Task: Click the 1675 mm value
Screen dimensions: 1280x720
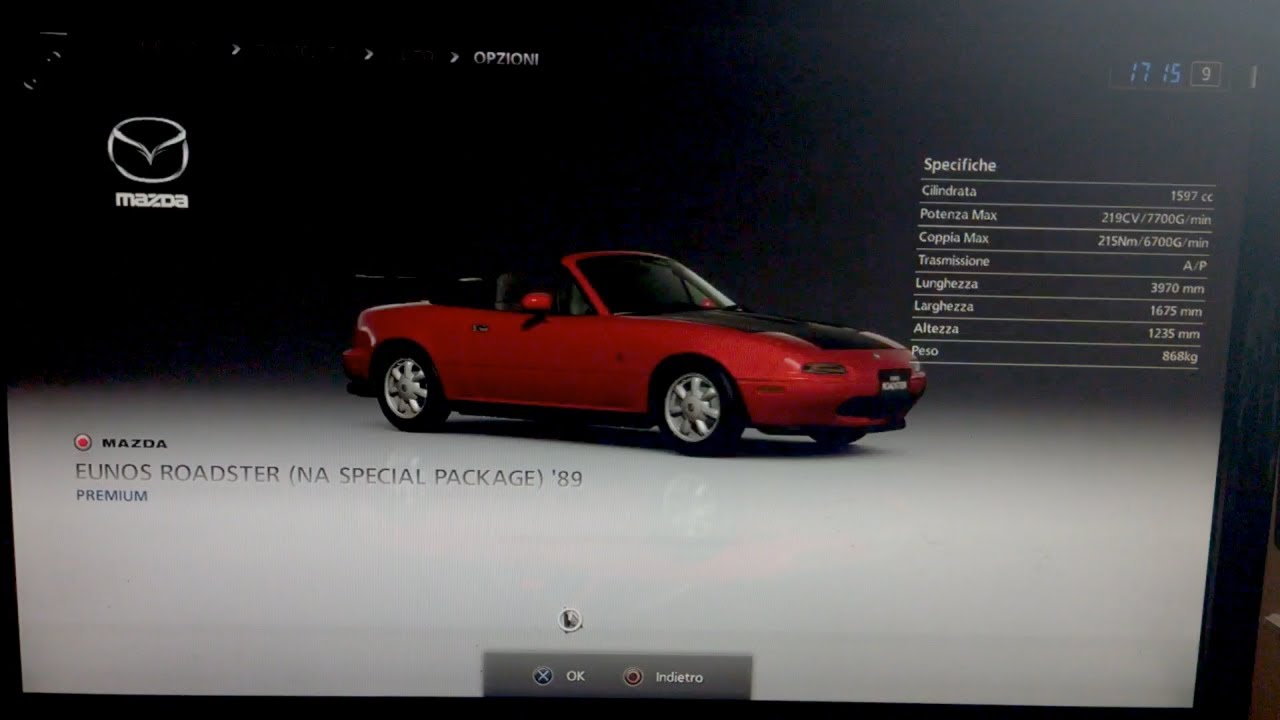Action: pyautogui.click(x=1176, y=312)
